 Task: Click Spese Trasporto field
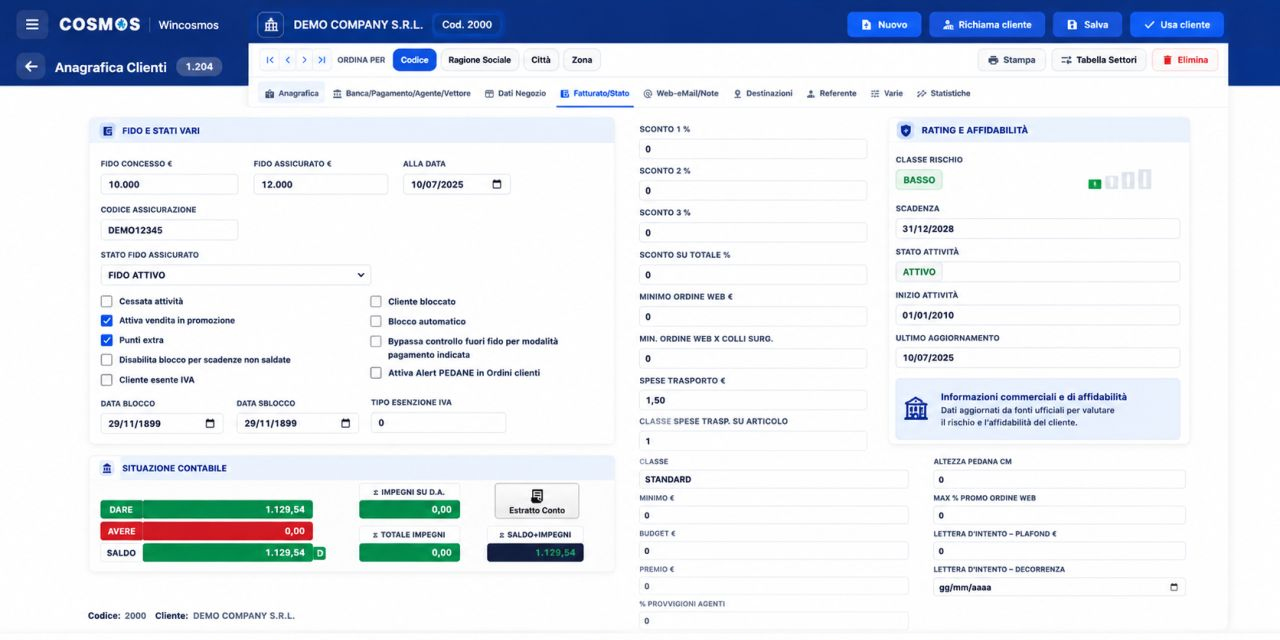pyautogui.click(x=753, y=400)
